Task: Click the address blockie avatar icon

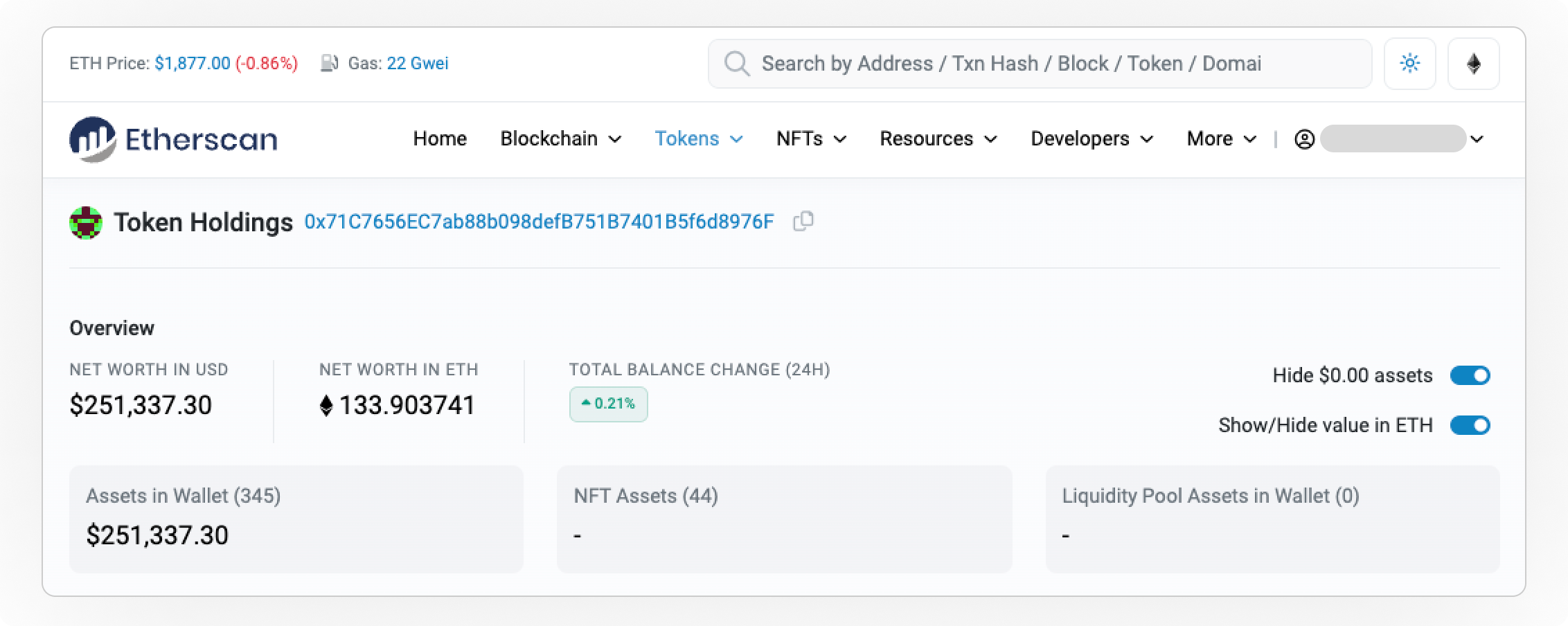Action: coord(86,222)
